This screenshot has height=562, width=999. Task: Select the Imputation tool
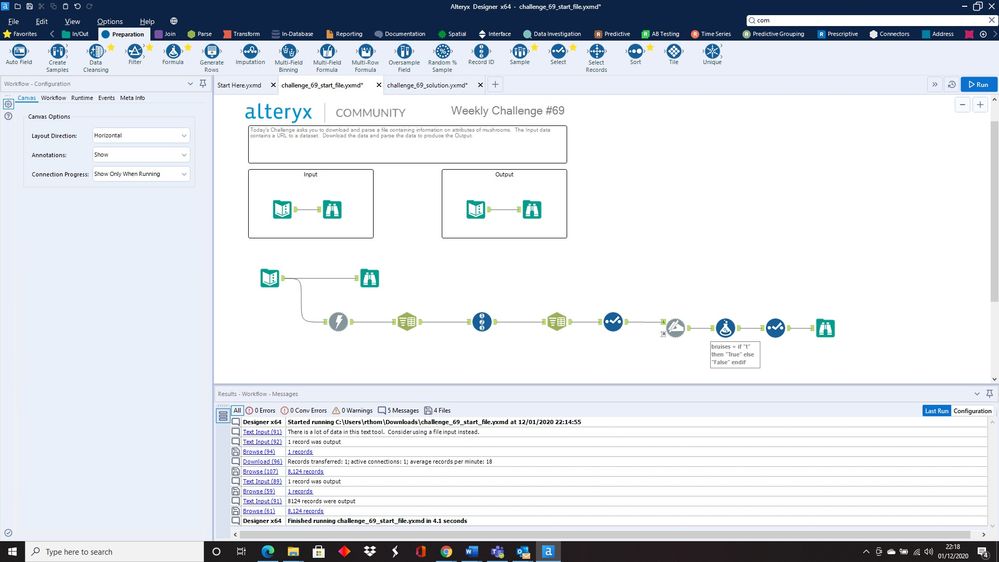250,55
